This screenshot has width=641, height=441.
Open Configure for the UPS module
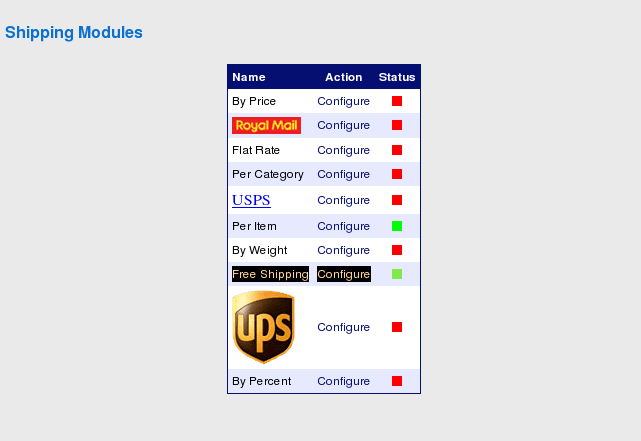coord(343,327)
